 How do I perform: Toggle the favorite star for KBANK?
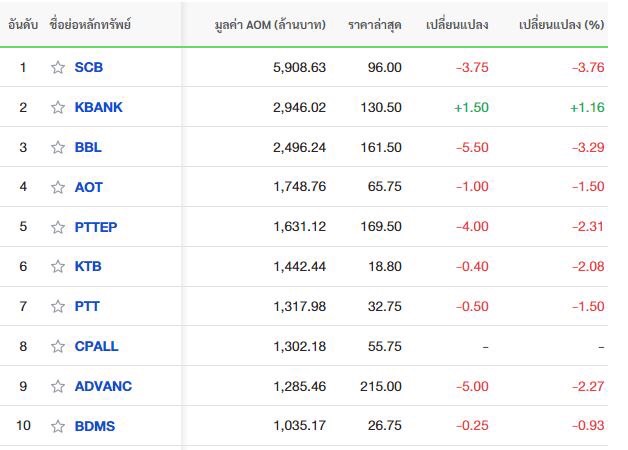58,107
